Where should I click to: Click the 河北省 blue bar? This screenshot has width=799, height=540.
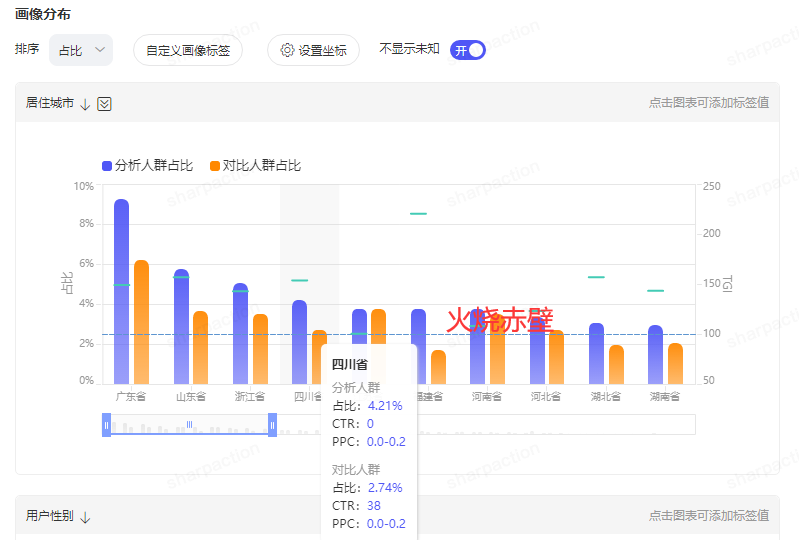pyautogui.click(x=538, y=350)
